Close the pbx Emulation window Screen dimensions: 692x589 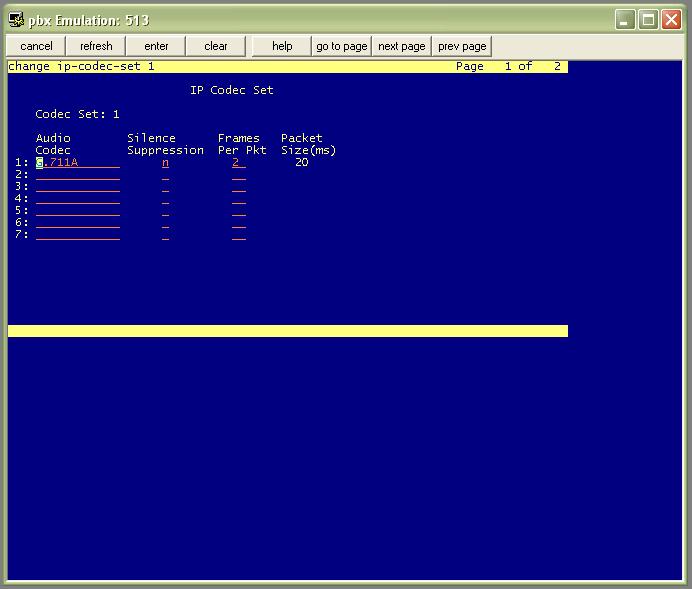671,20
